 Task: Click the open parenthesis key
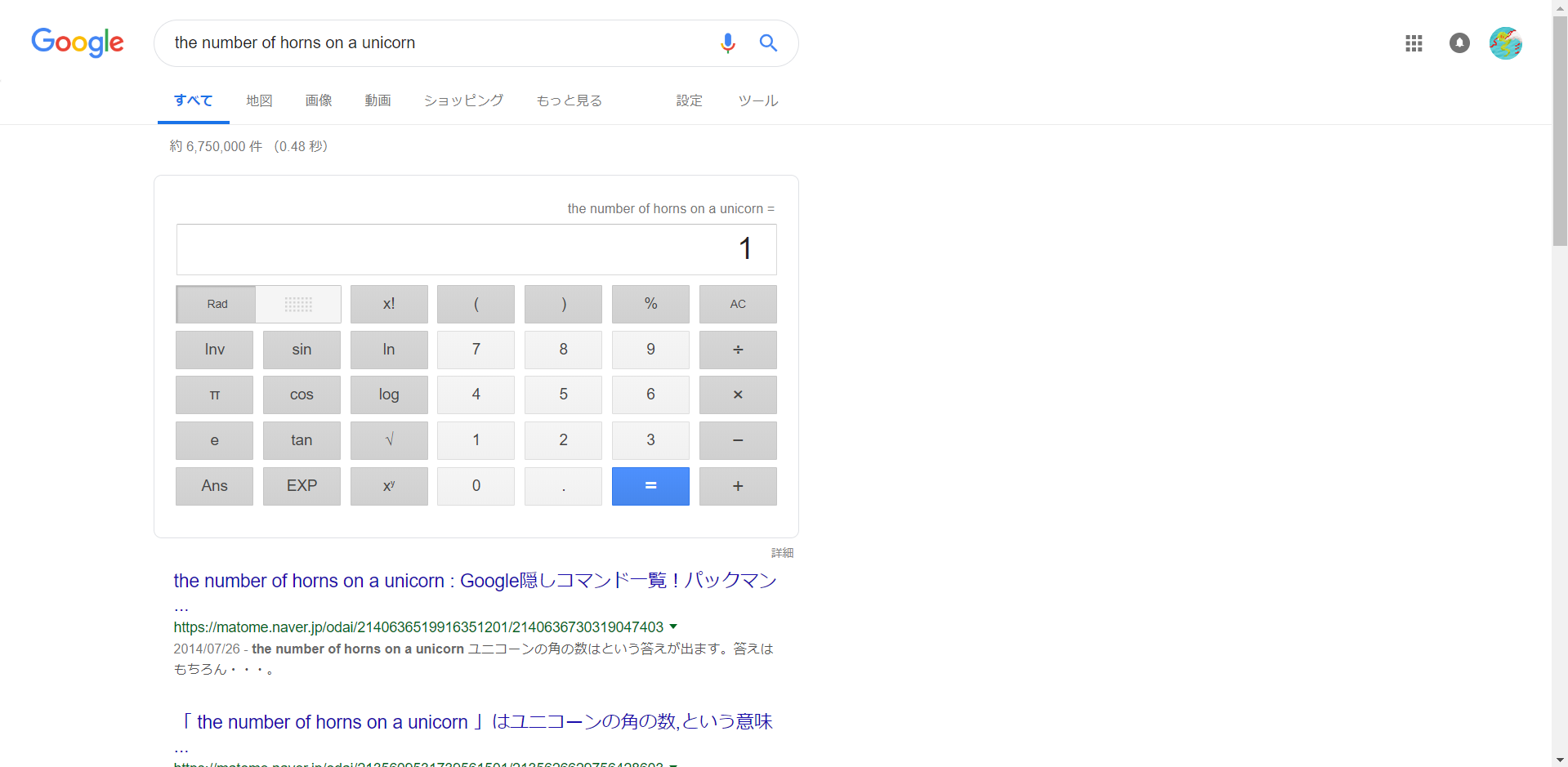pyautogui.click(x=476, y=304)
